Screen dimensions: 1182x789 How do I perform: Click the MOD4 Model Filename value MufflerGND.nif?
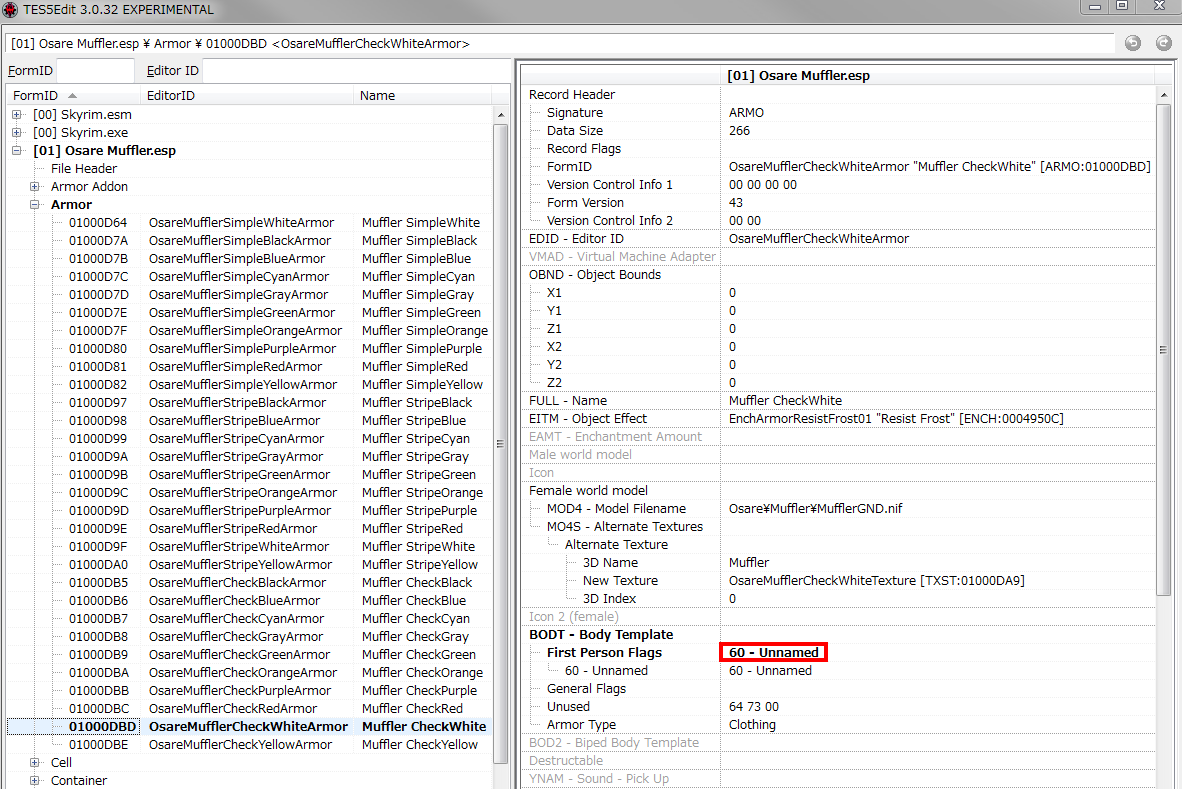point(815,509)
